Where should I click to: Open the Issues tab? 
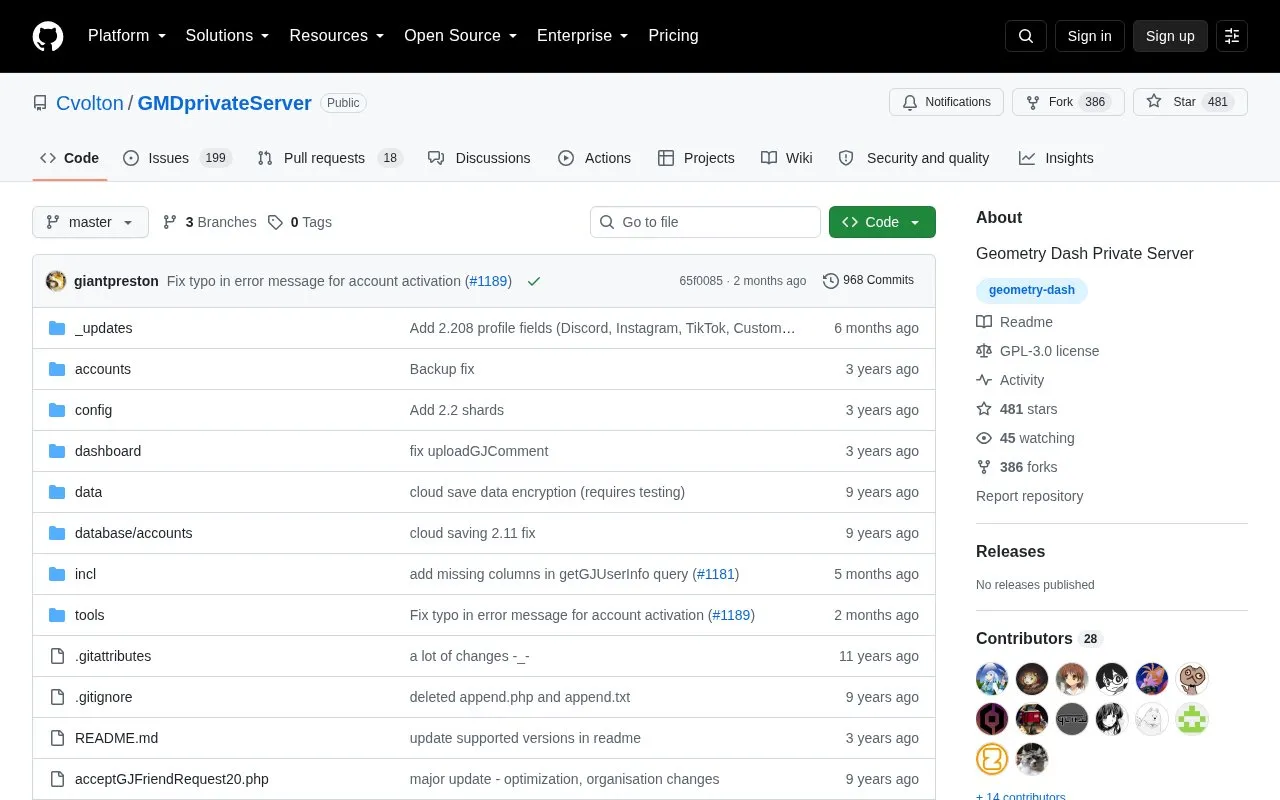coord(177,158)
